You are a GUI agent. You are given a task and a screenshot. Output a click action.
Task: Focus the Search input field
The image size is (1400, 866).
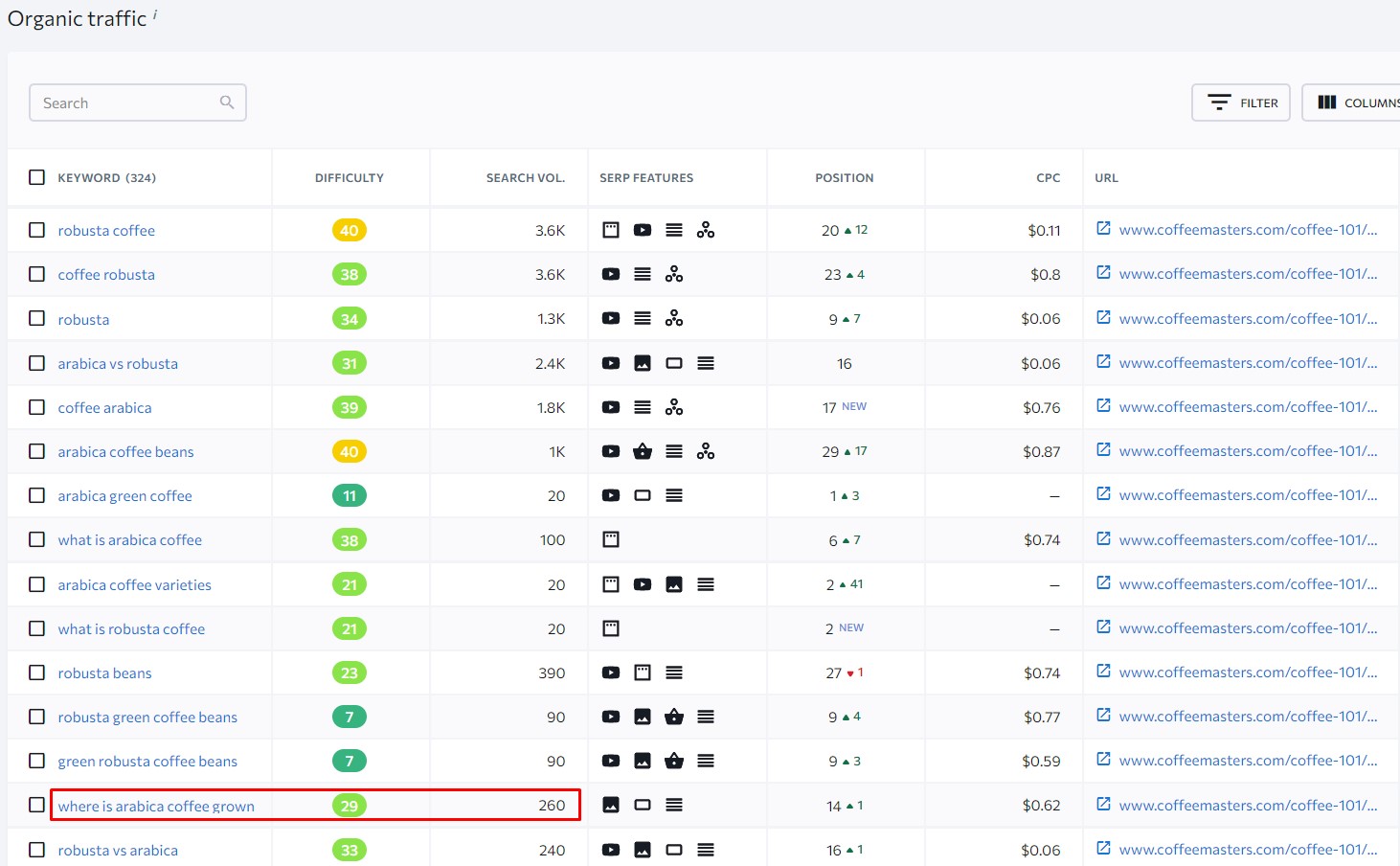[x=138, y=103]
